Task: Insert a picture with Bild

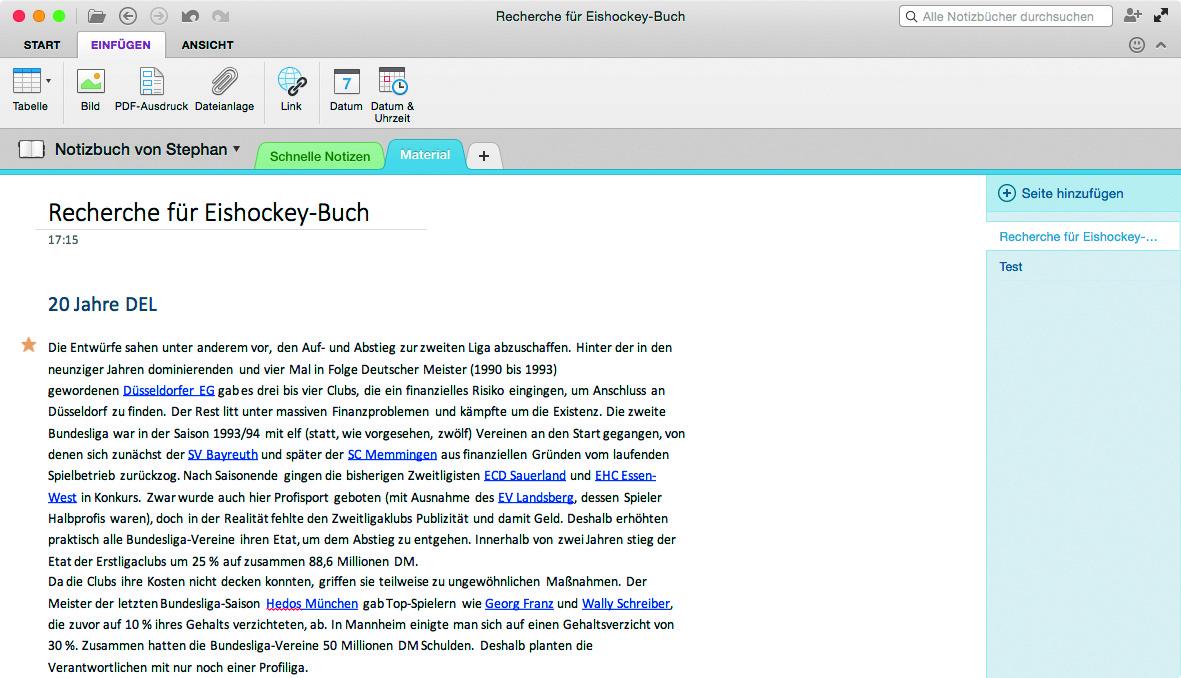Action: [x=90, y=90]
